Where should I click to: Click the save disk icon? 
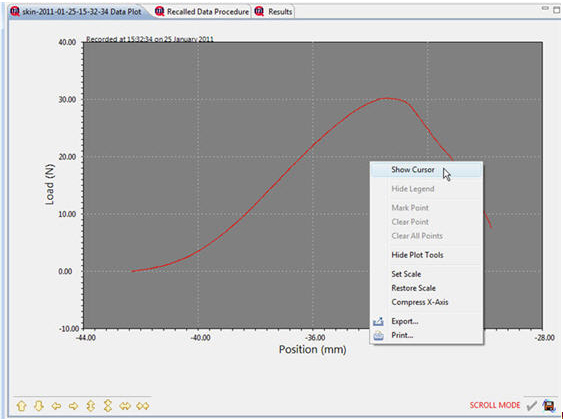click(549, 405)
